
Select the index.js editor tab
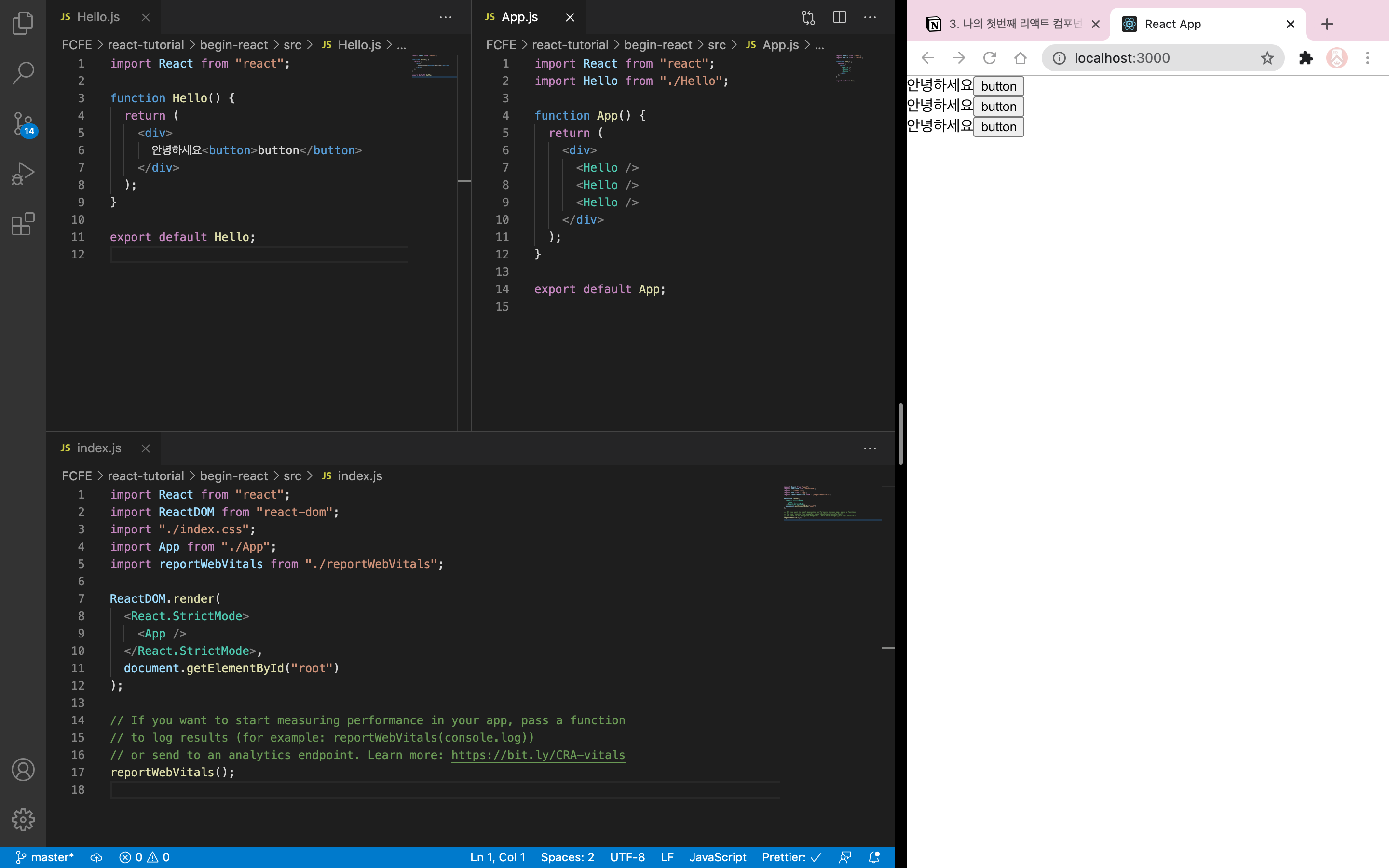click(x=103, y=448)
